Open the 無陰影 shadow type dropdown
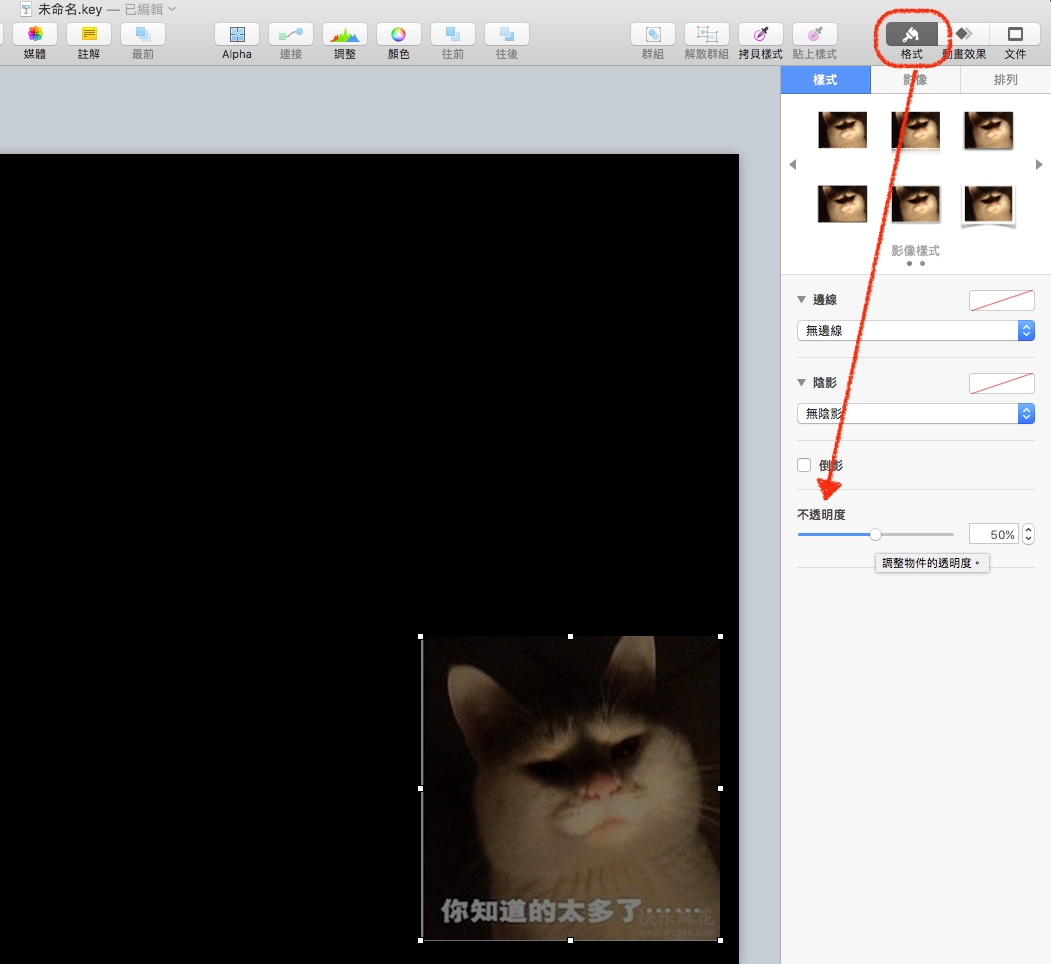This screenshot has width=1051, height=964. tap(915, 413)
